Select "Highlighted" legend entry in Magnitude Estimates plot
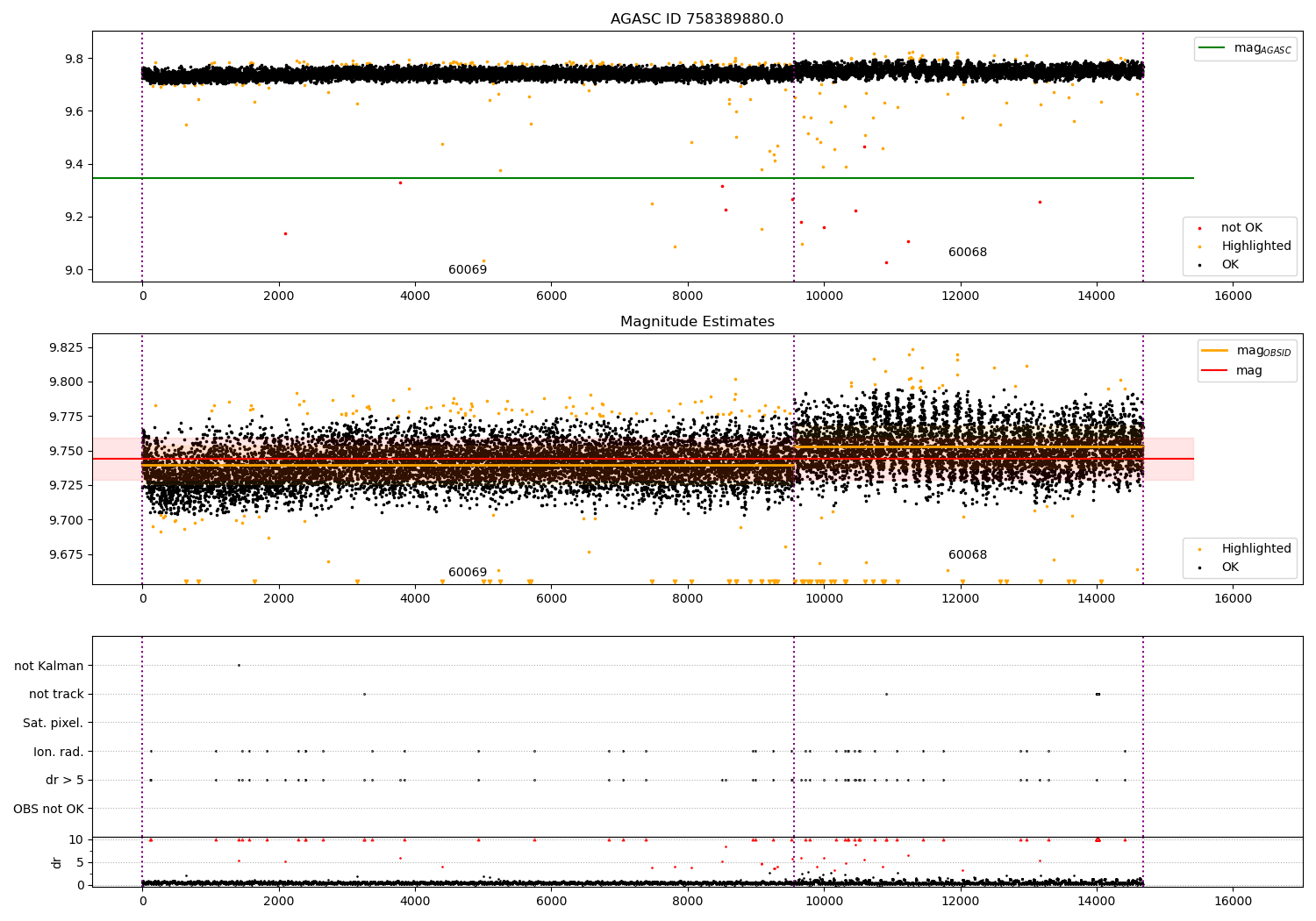The height and width of the screenshot is (921, 1316). 1256,549
